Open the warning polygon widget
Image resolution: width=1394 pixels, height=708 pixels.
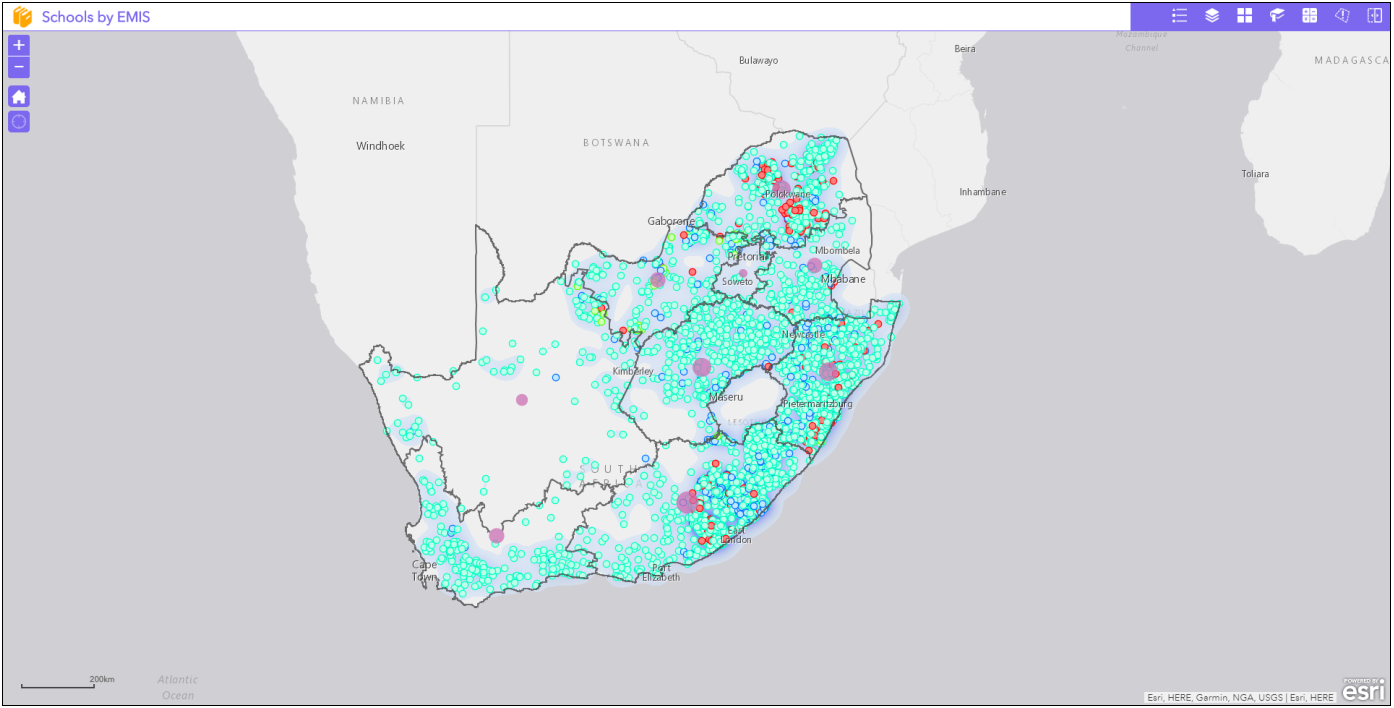pos(1342,16)
